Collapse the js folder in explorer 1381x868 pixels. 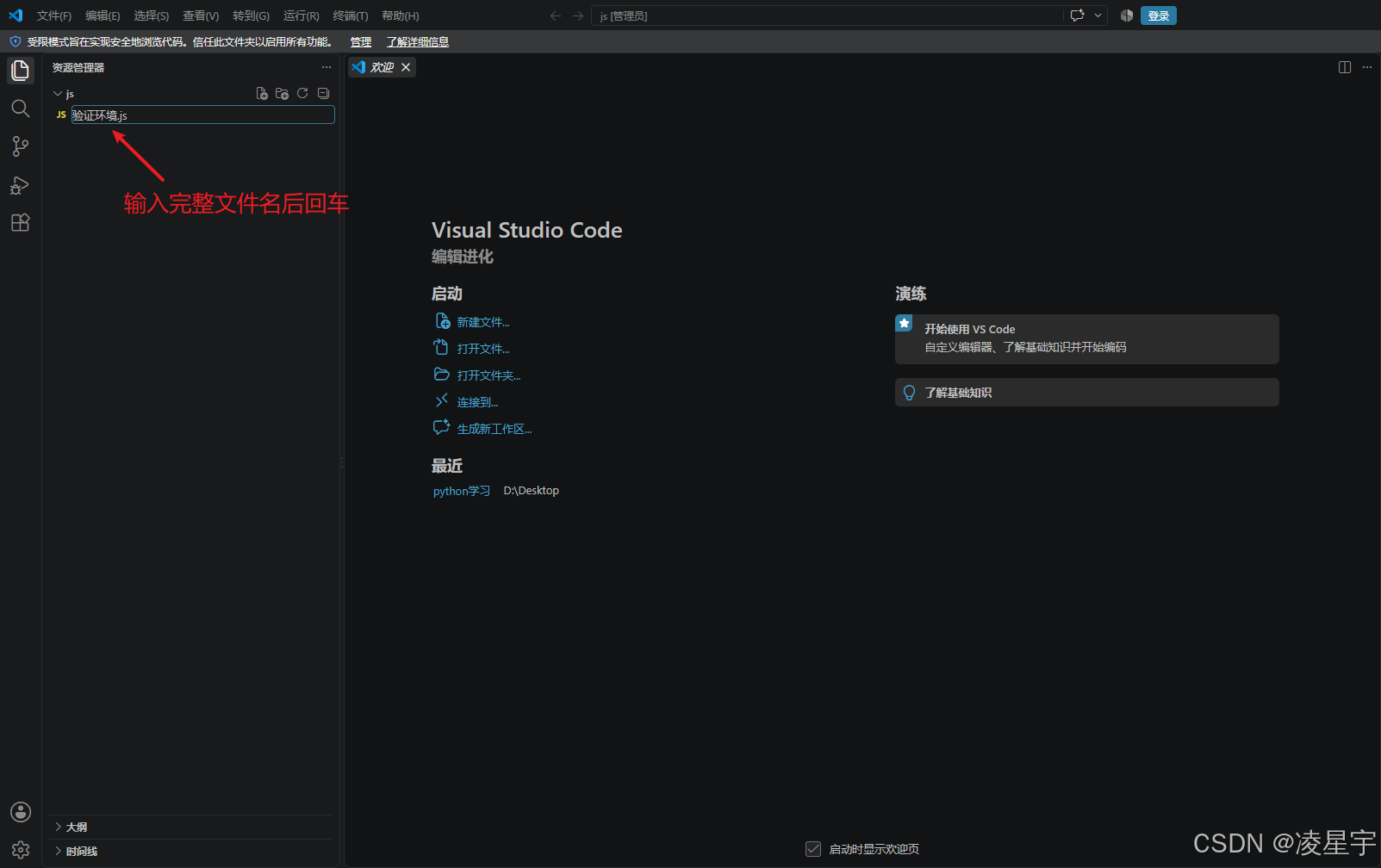(x=58, y=94)
